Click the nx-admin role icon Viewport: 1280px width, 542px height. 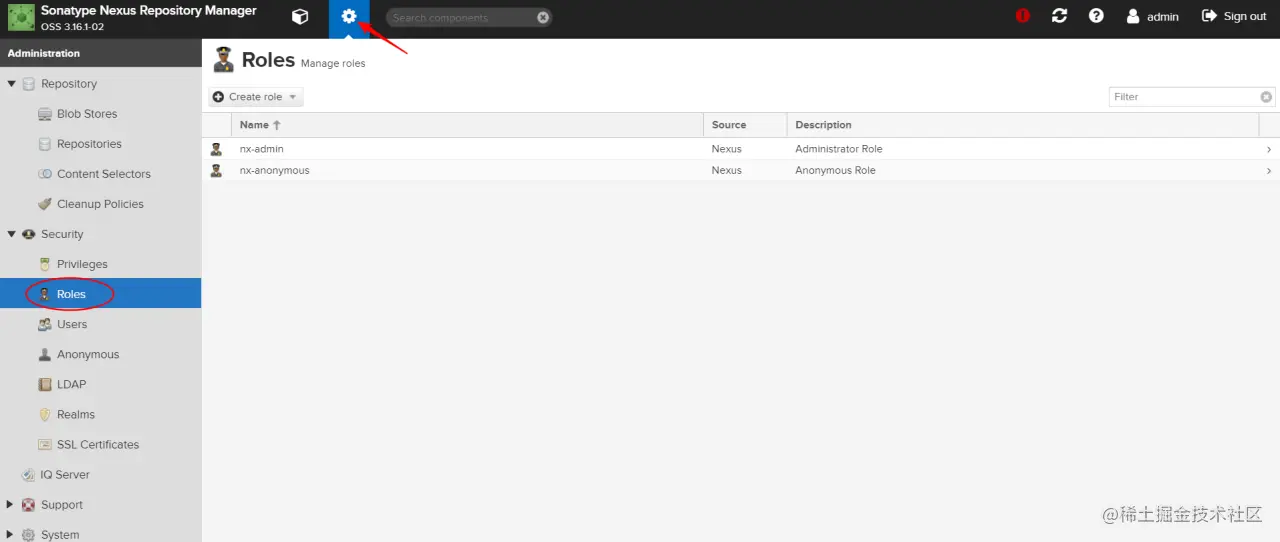tap(216, 149)
